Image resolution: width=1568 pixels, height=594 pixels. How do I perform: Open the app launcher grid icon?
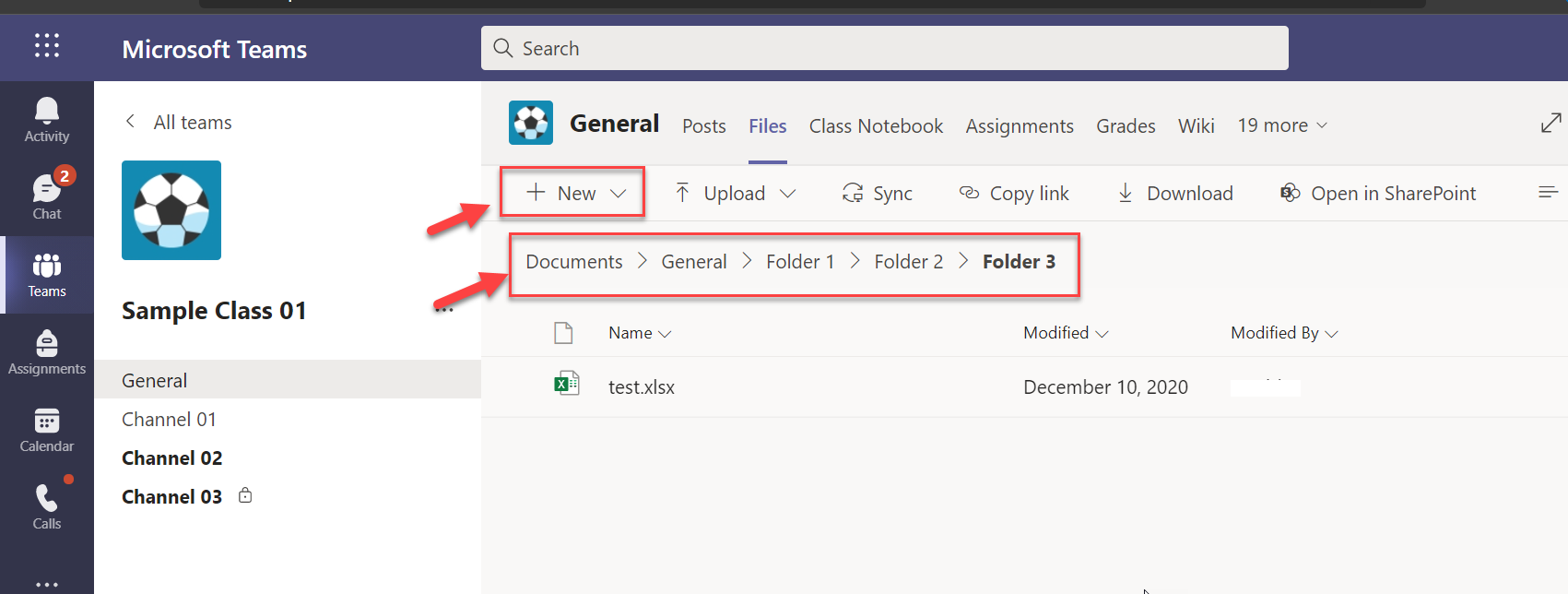pos(47,45)
